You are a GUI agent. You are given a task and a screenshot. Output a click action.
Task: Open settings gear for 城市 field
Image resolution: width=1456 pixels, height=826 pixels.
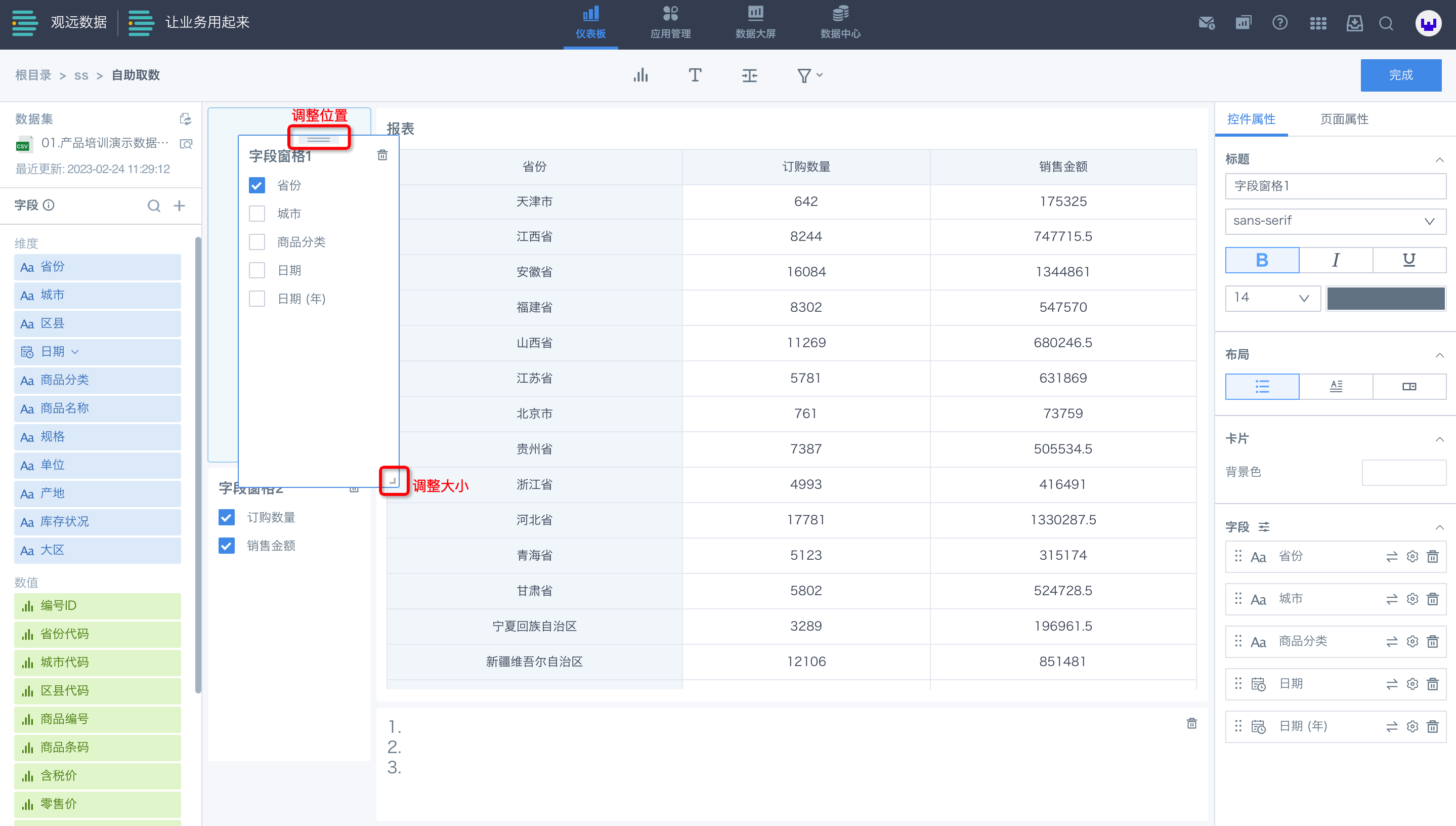tap(1412, 599)
